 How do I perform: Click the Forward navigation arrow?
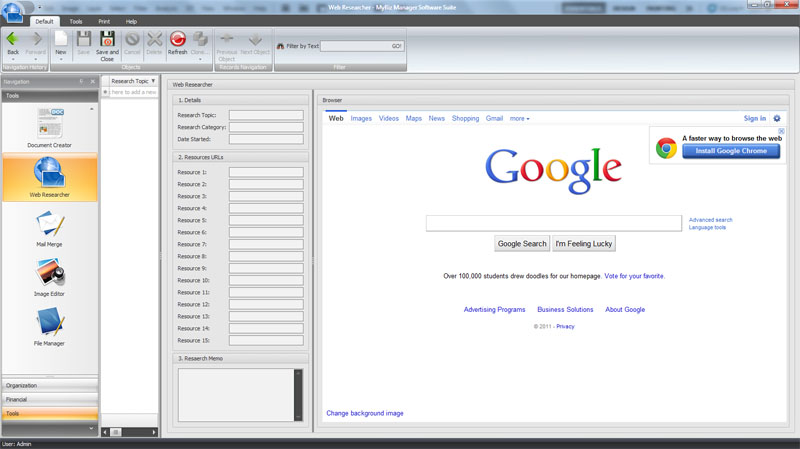click(36, 39)
